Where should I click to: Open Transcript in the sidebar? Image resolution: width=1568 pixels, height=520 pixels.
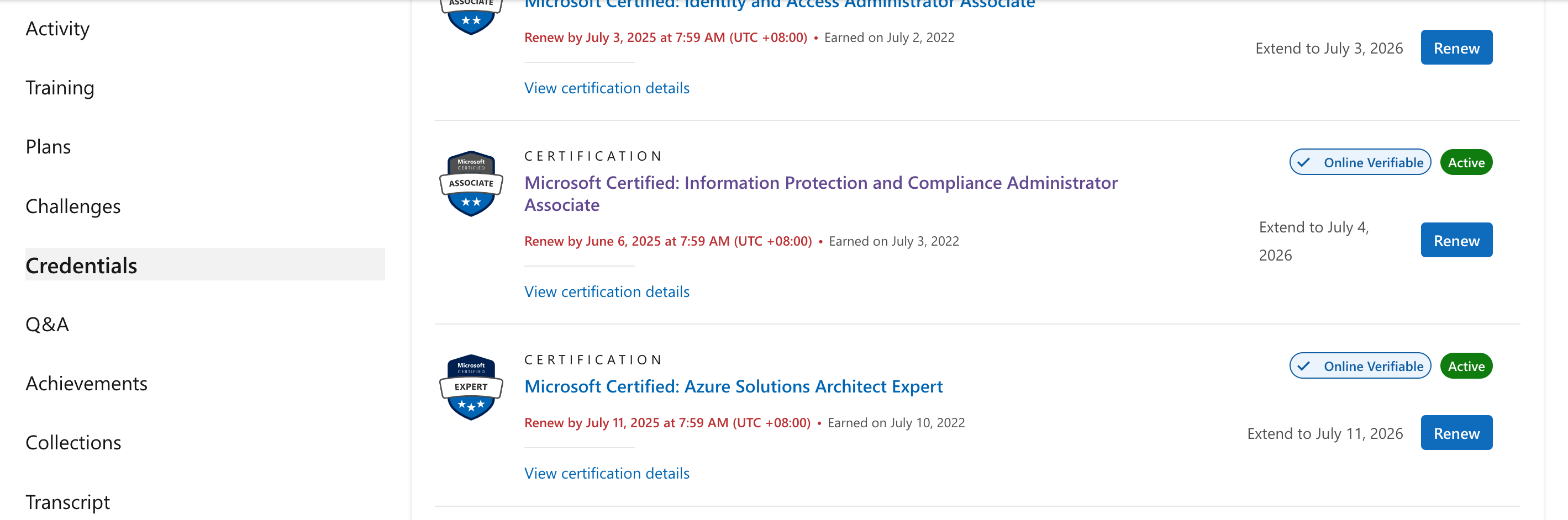click(67, 502)
